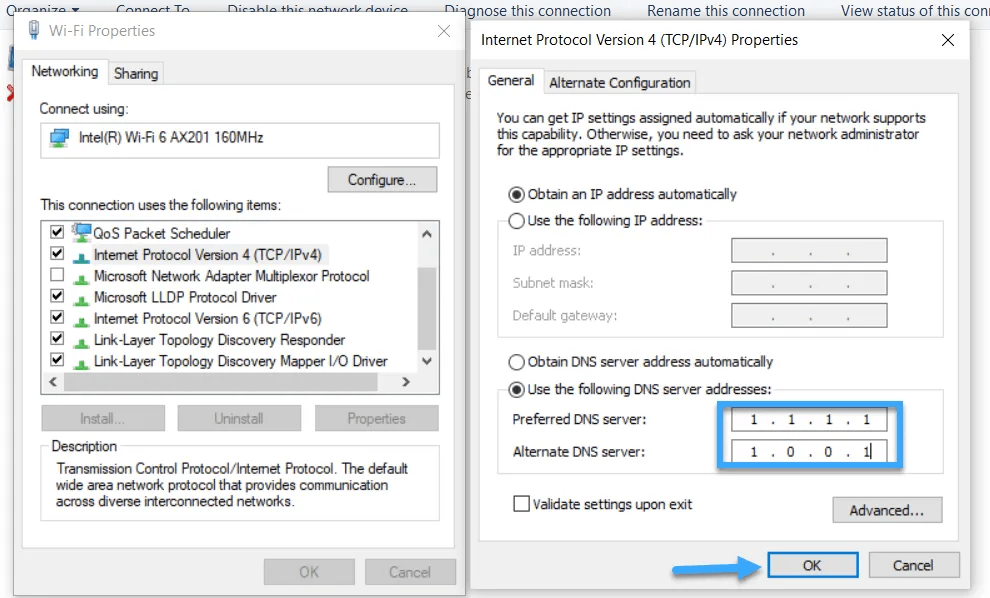Select Link-Layer Topology Discovery Responder row text
The image size is (990, 598).
click(x=219, y=340)
